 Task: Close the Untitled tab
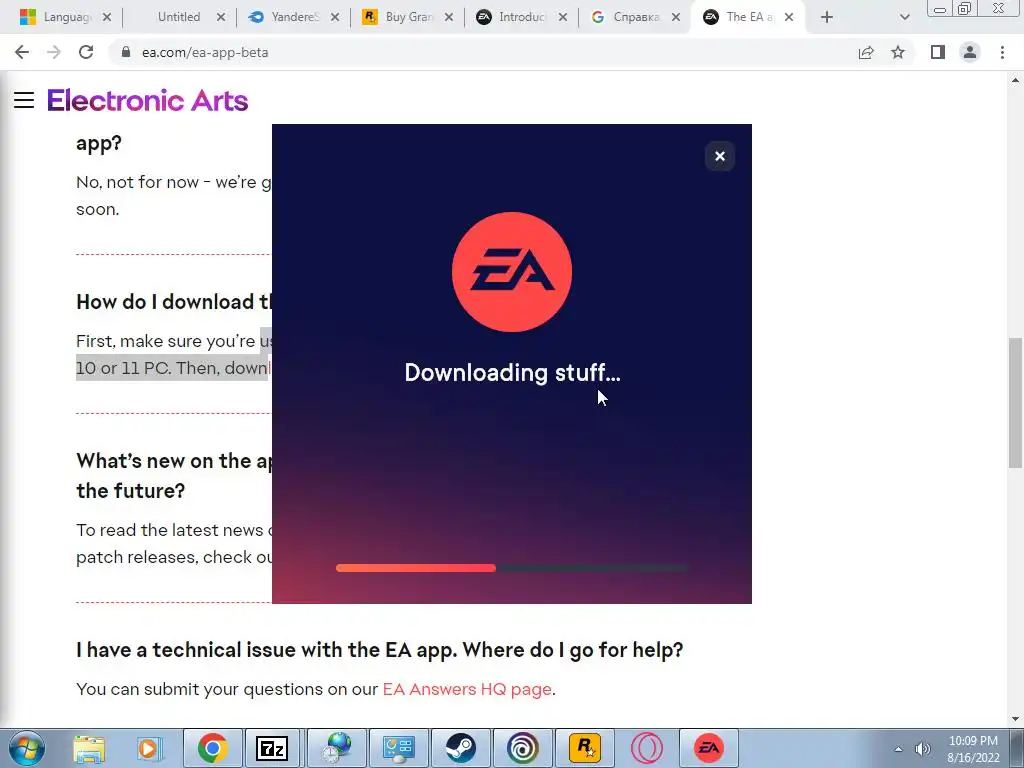[x=221, y=17]
